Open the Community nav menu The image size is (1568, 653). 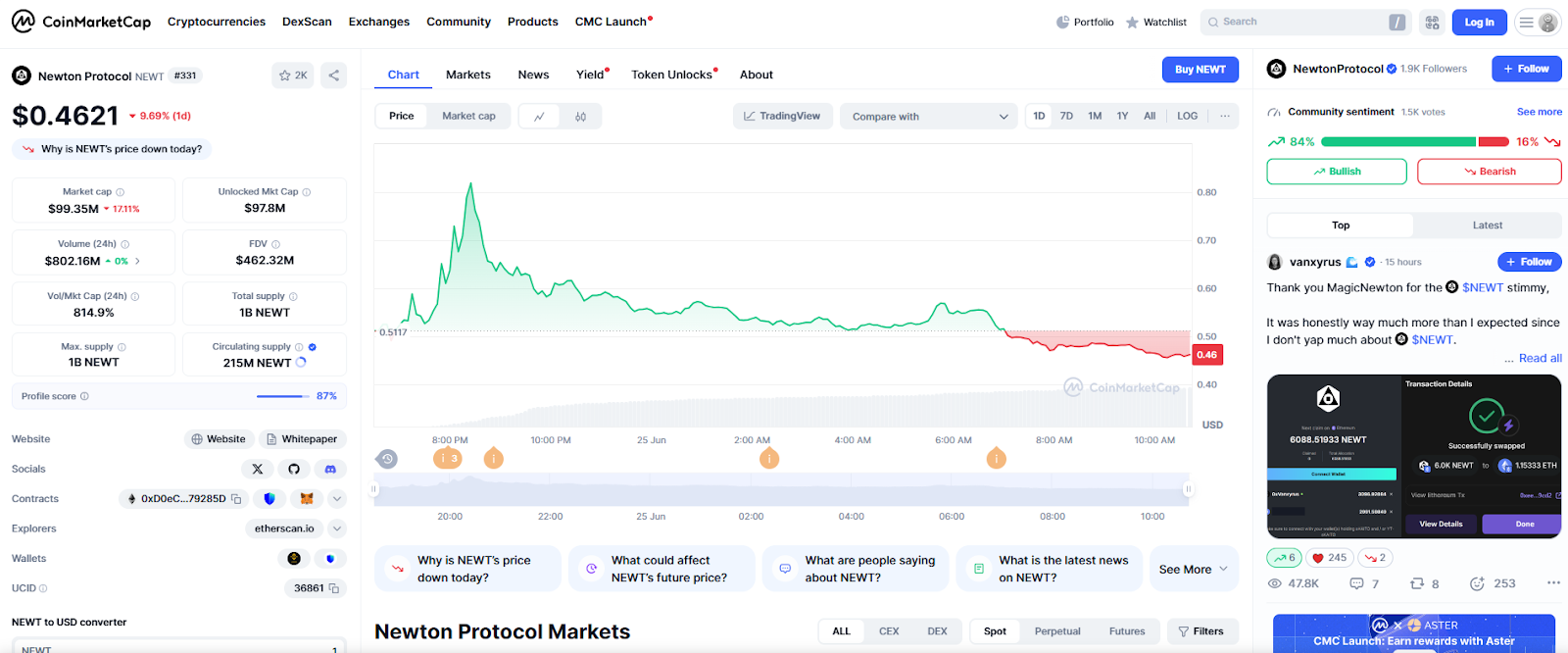459,22
